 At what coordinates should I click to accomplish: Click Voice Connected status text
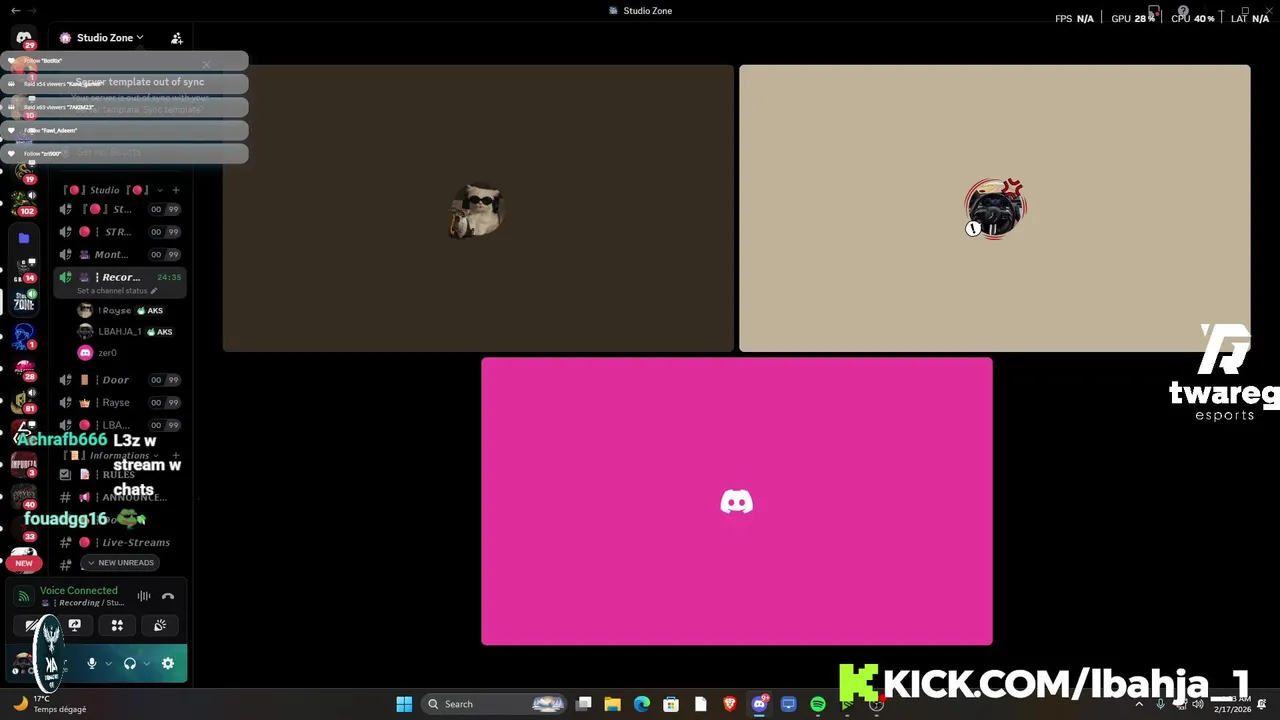78,591
